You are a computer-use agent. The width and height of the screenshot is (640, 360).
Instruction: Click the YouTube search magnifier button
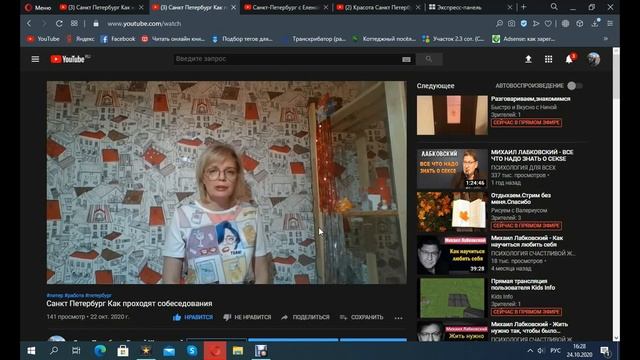[429, 59]
